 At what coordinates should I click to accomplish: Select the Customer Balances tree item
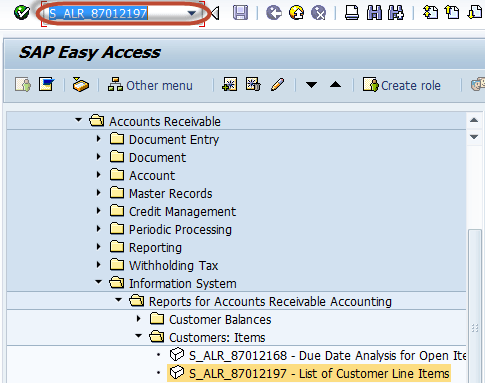tap(220, 319)
